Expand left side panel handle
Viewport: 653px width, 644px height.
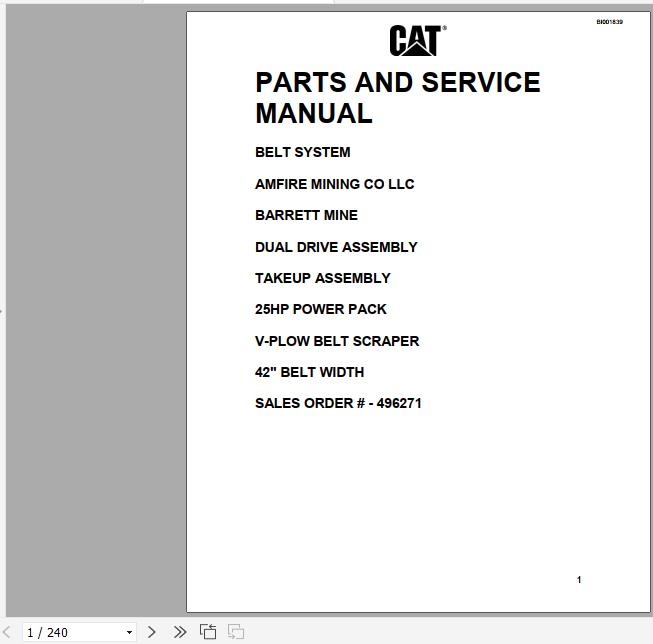click(1, 311)
